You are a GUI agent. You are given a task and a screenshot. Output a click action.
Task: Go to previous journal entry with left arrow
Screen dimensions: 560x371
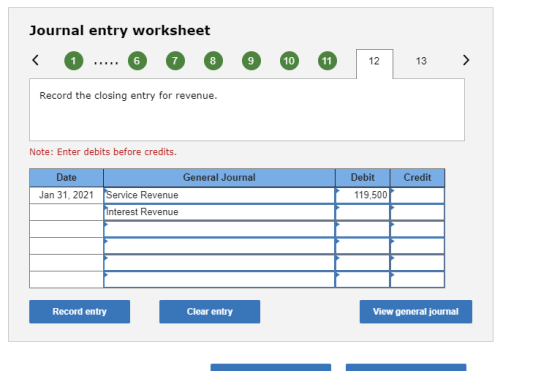coord(35,60)
